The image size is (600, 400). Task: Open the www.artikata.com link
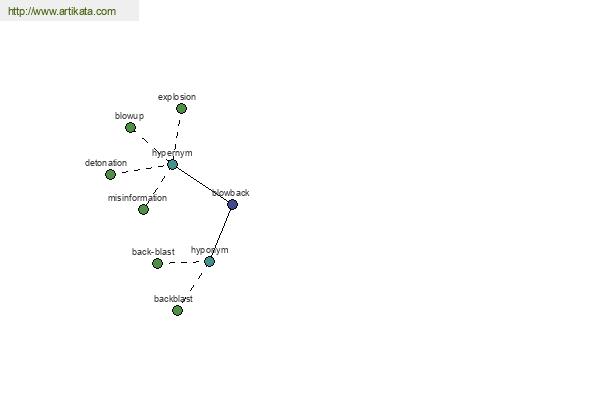[x=62, y=11]
